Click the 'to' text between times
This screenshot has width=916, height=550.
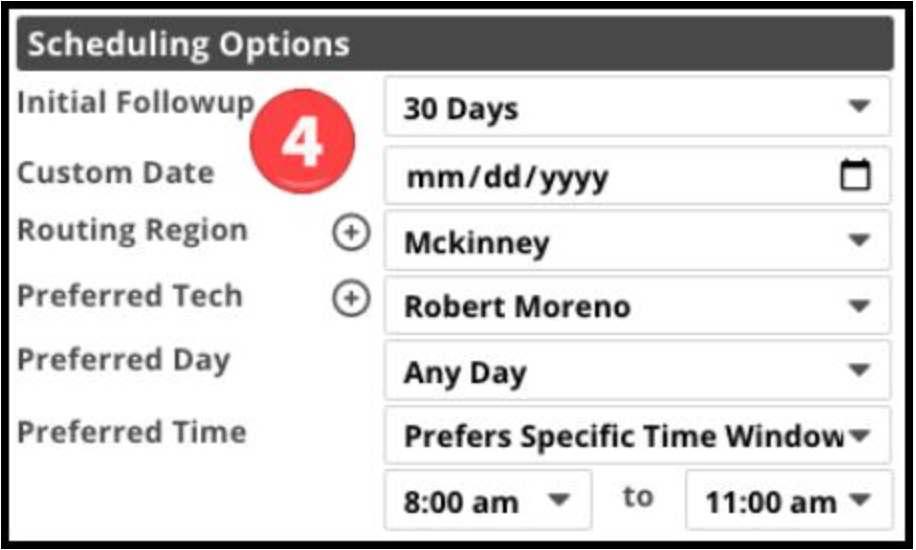[638, 497]
